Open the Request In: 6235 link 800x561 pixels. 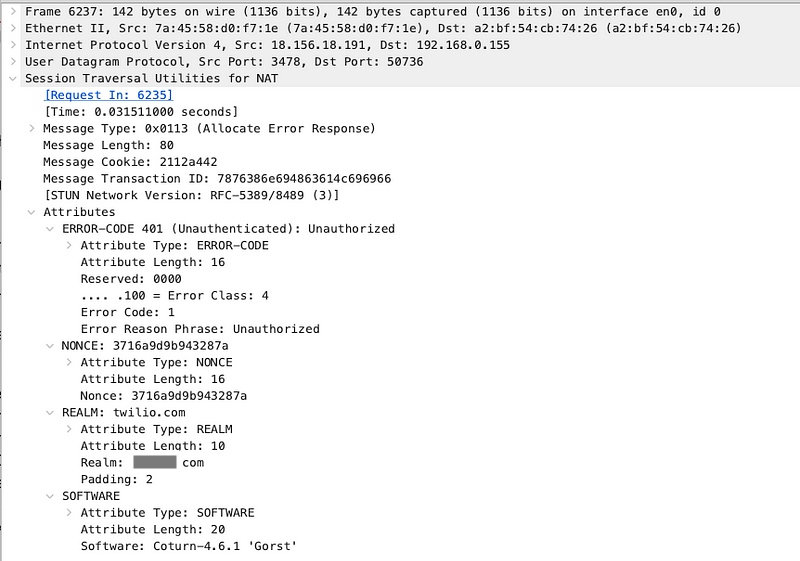(109, 95)
